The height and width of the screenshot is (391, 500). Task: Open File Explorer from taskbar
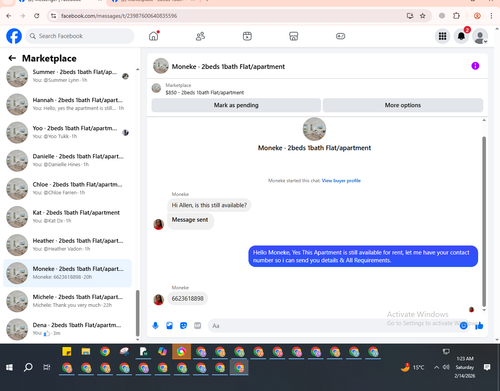click(x=86, y=352)
